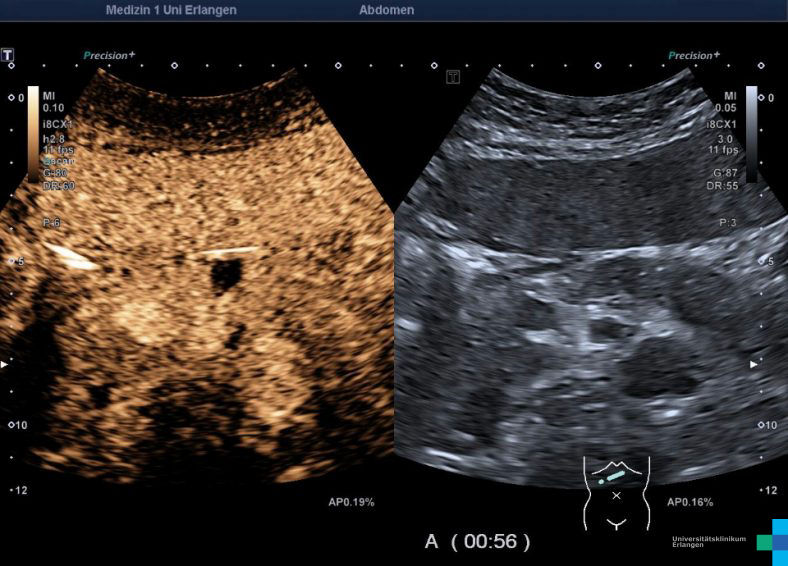The width and height of the screenshot is (788, 566).
Task: Select the abdomen body marker pictogram
Action: (616, 493)
